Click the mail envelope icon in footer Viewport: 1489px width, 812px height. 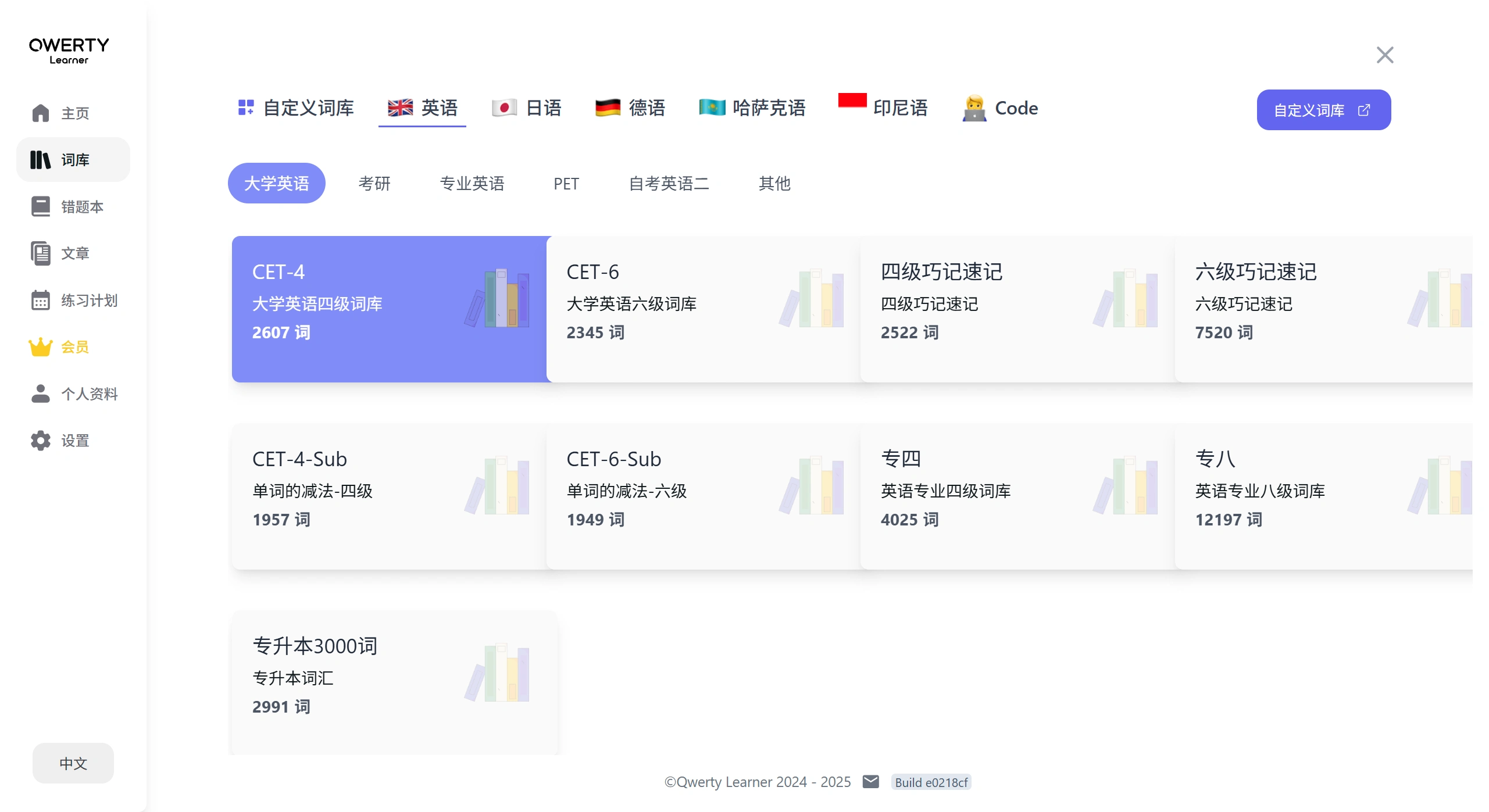point(870,782)
